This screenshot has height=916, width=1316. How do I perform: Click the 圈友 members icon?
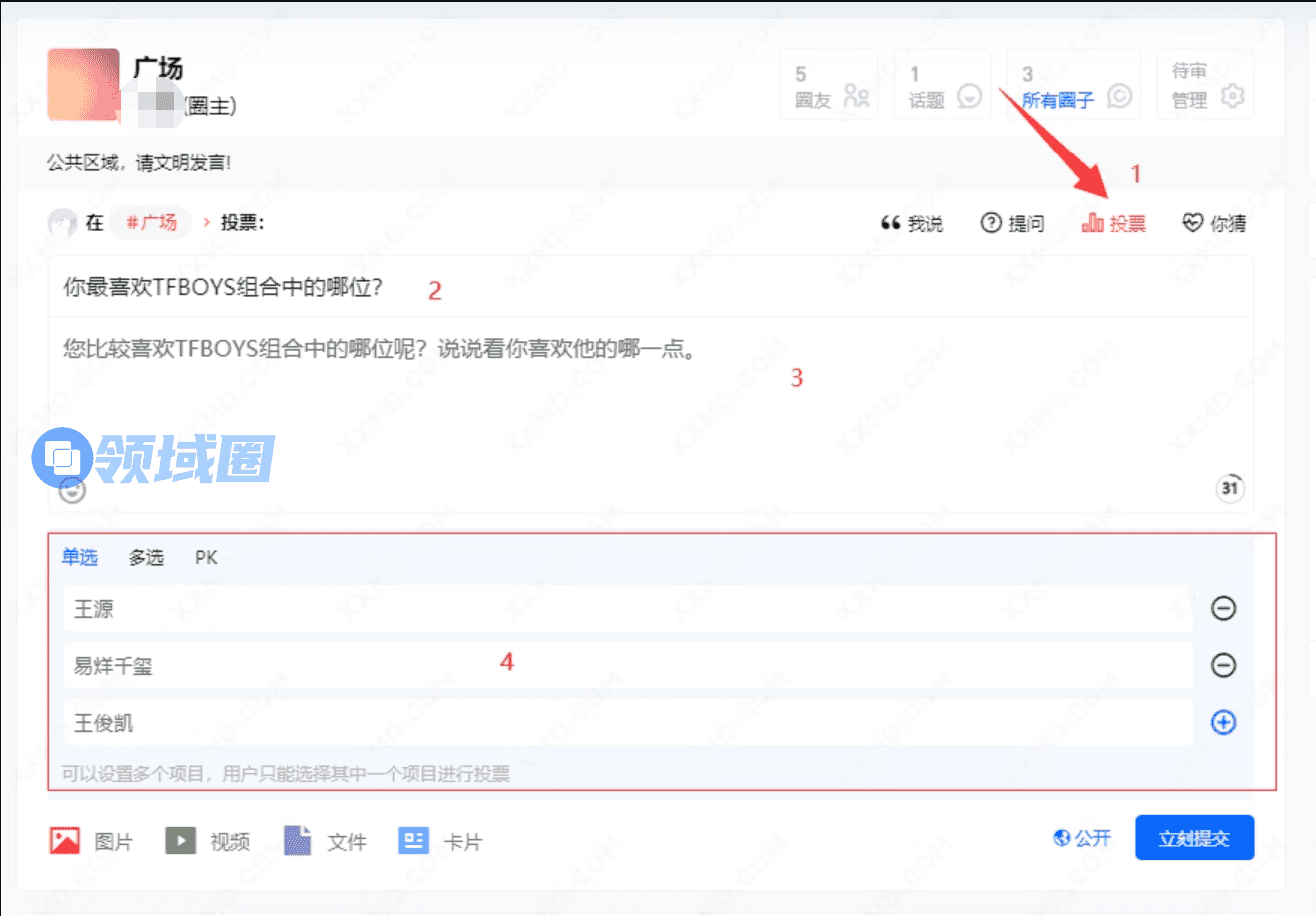(855, 96)
